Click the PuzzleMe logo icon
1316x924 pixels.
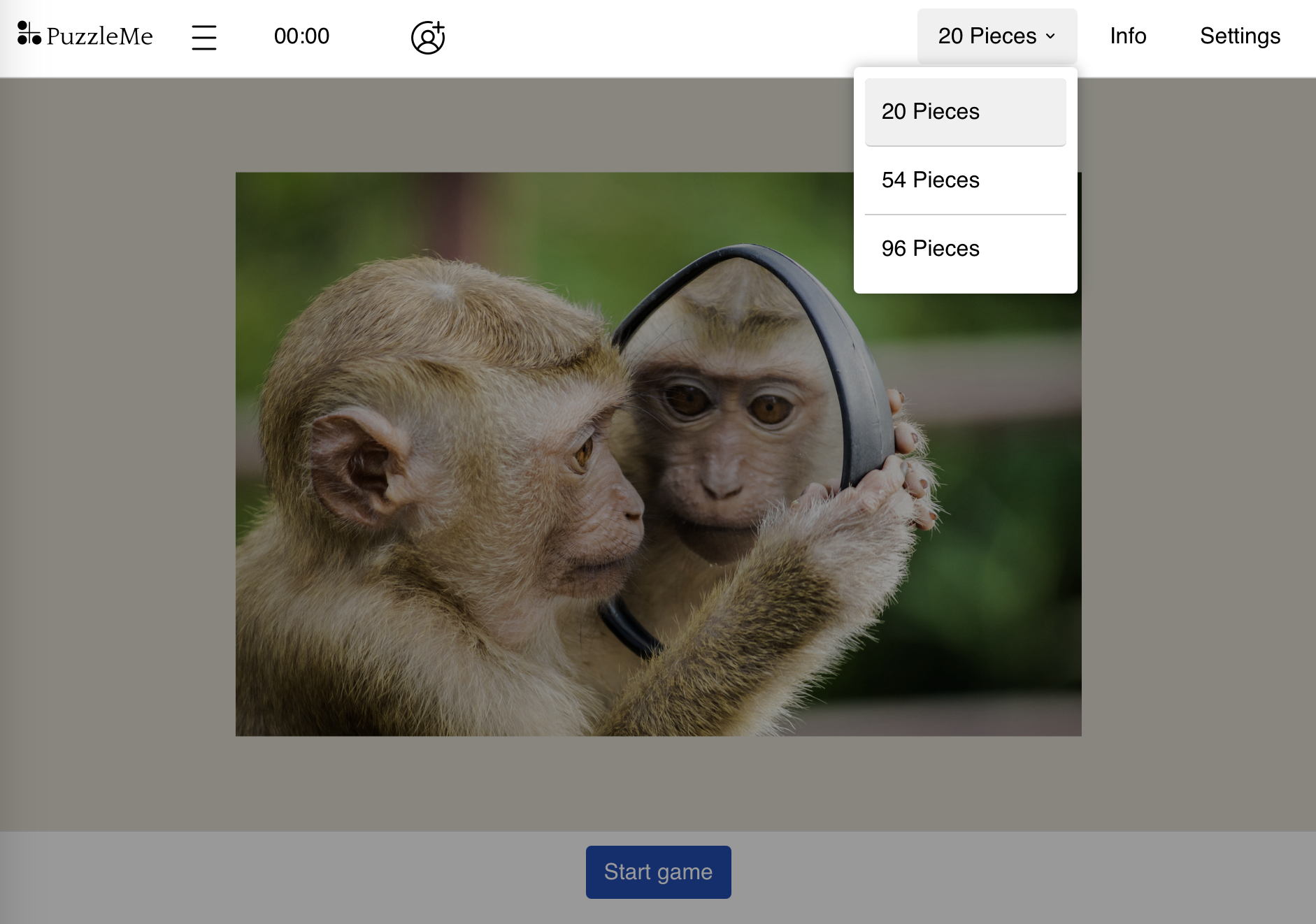pyautogui.click(x=29, y=34)
